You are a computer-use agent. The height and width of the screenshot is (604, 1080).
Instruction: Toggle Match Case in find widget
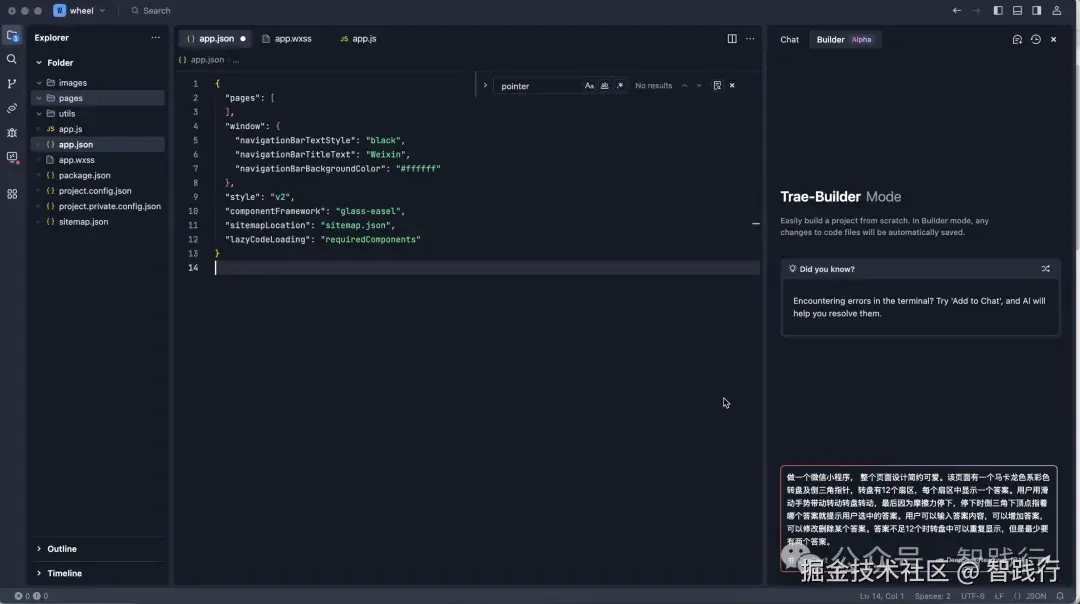[589, 85]
